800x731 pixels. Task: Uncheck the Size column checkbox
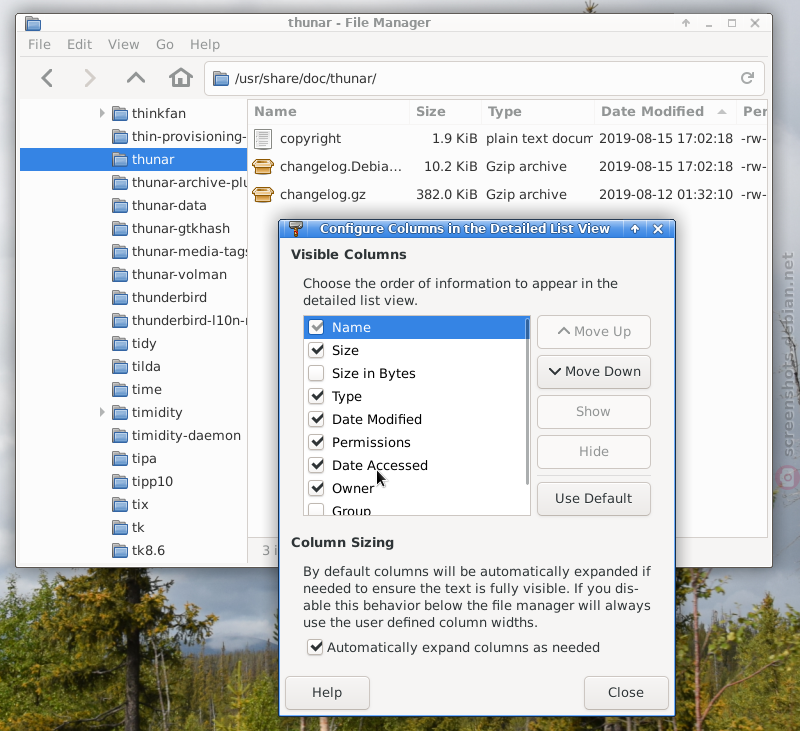point(316,350)
